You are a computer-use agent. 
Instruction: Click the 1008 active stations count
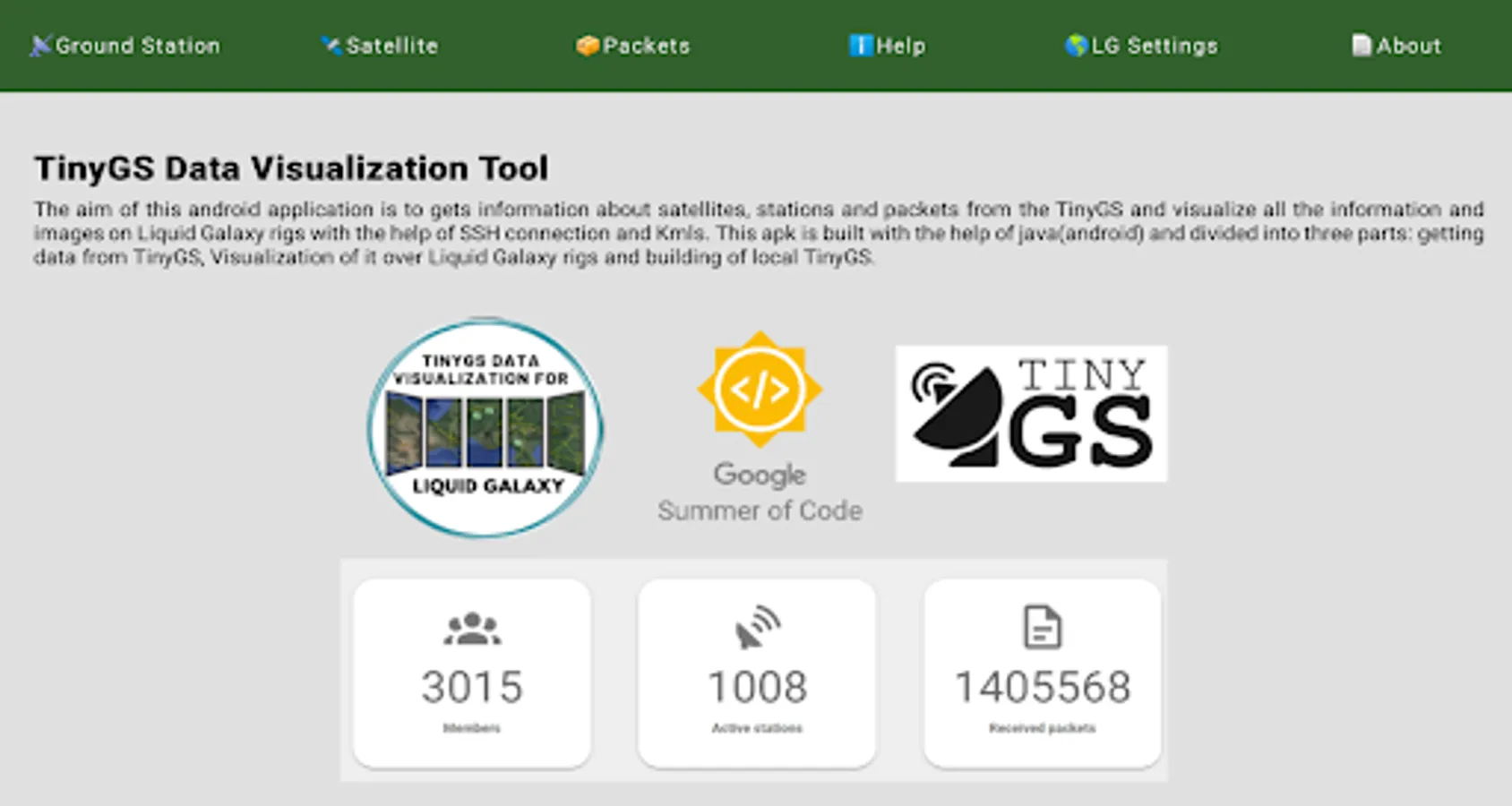[x=758, y=687]
